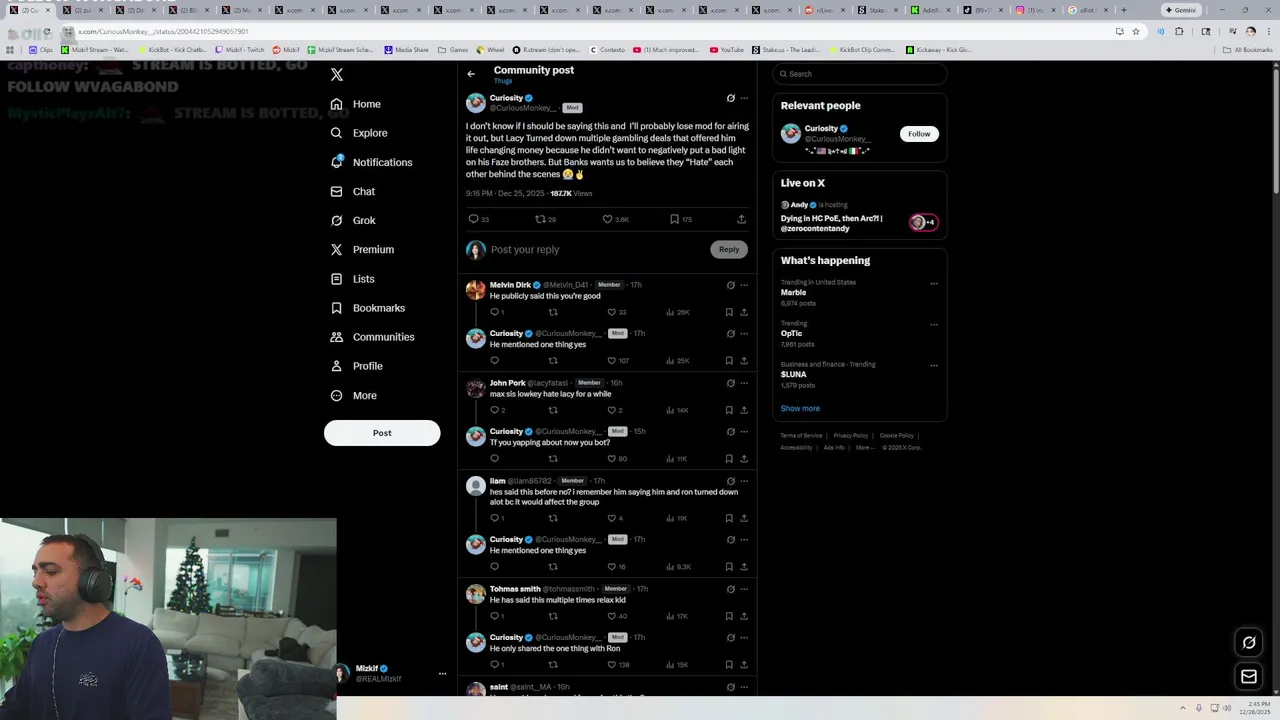Click the Grok icon on Tohmas smith's reply
The width and height of the screenshot is (1280, 720).
[x=730, y=589]
